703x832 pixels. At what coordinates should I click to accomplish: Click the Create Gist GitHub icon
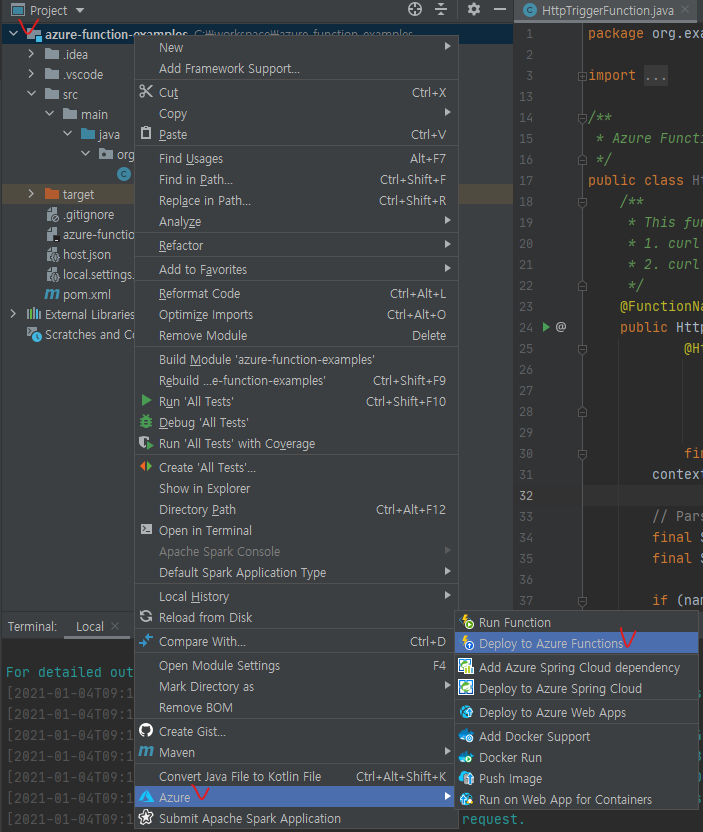[x=146, y=731]
